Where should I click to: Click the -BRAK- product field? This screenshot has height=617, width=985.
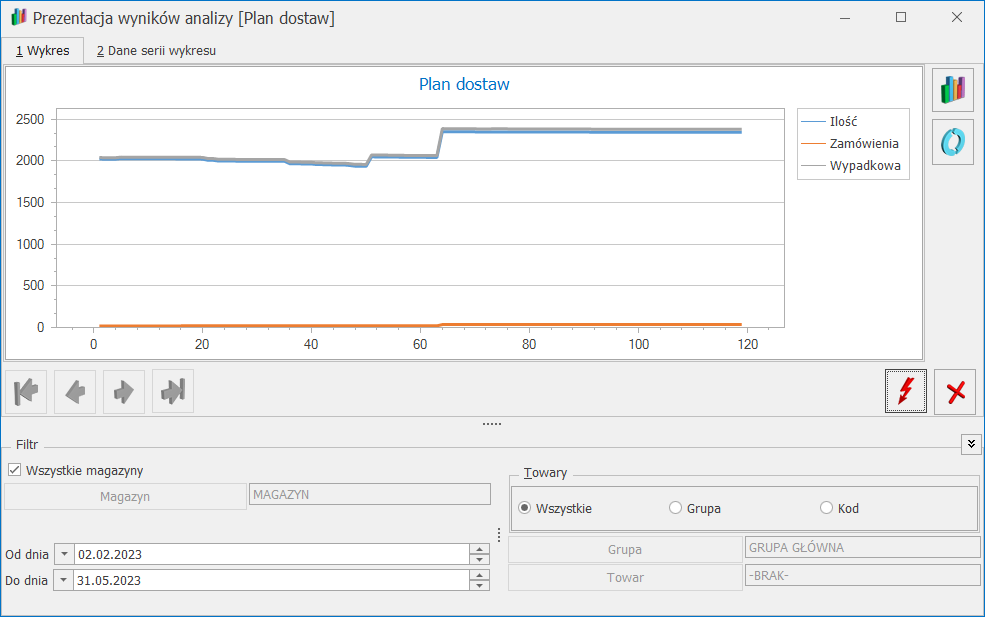(863, 576)
